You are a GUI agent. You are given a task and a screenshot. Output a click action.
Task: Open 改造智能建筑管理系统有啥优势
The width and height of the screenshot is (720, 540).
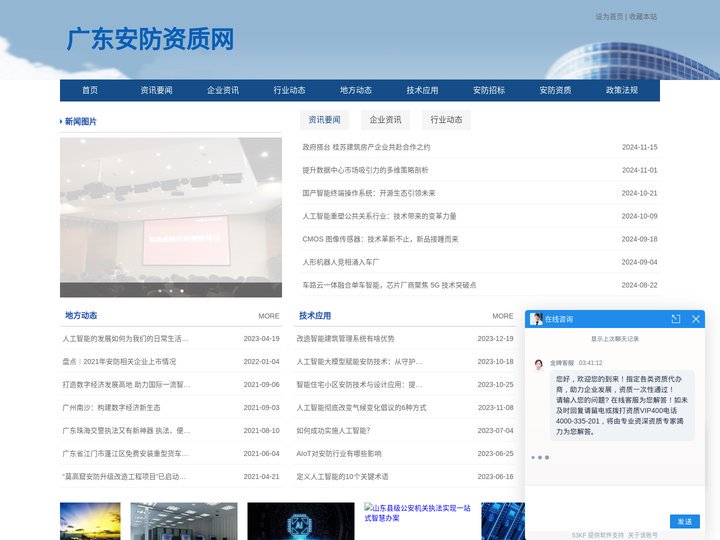(x=345, y=339)
